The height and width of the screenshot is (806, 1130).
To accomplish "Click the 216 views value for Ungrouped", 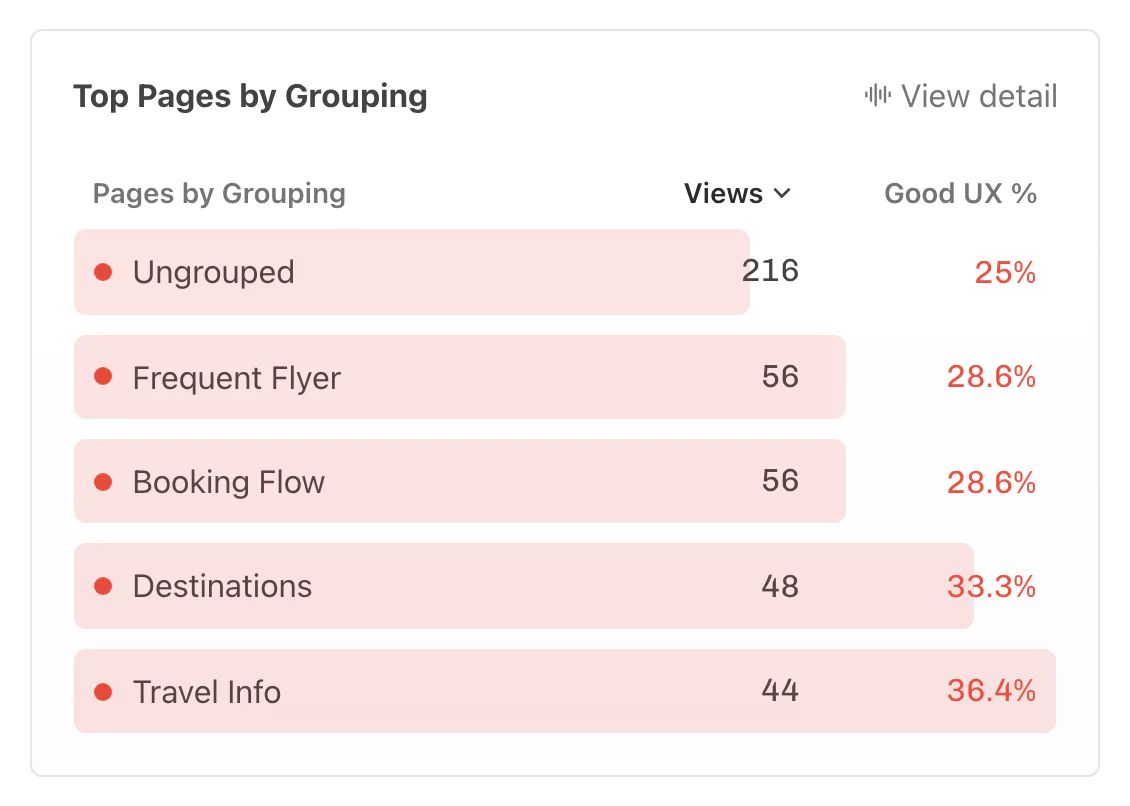I will [770, 271].
